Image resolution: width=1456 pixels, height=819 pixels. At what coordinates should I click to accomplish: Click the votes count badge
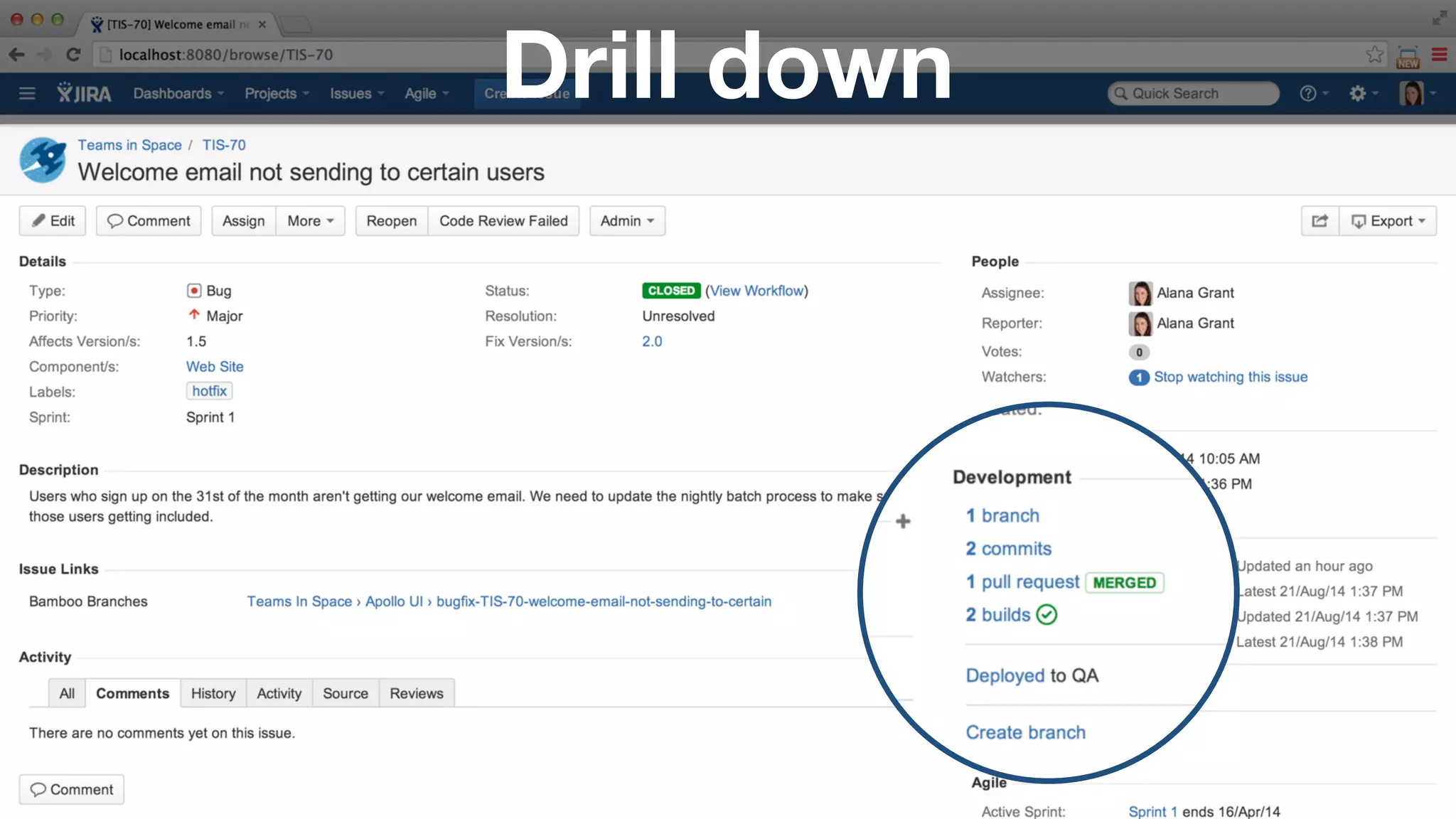1139,352
